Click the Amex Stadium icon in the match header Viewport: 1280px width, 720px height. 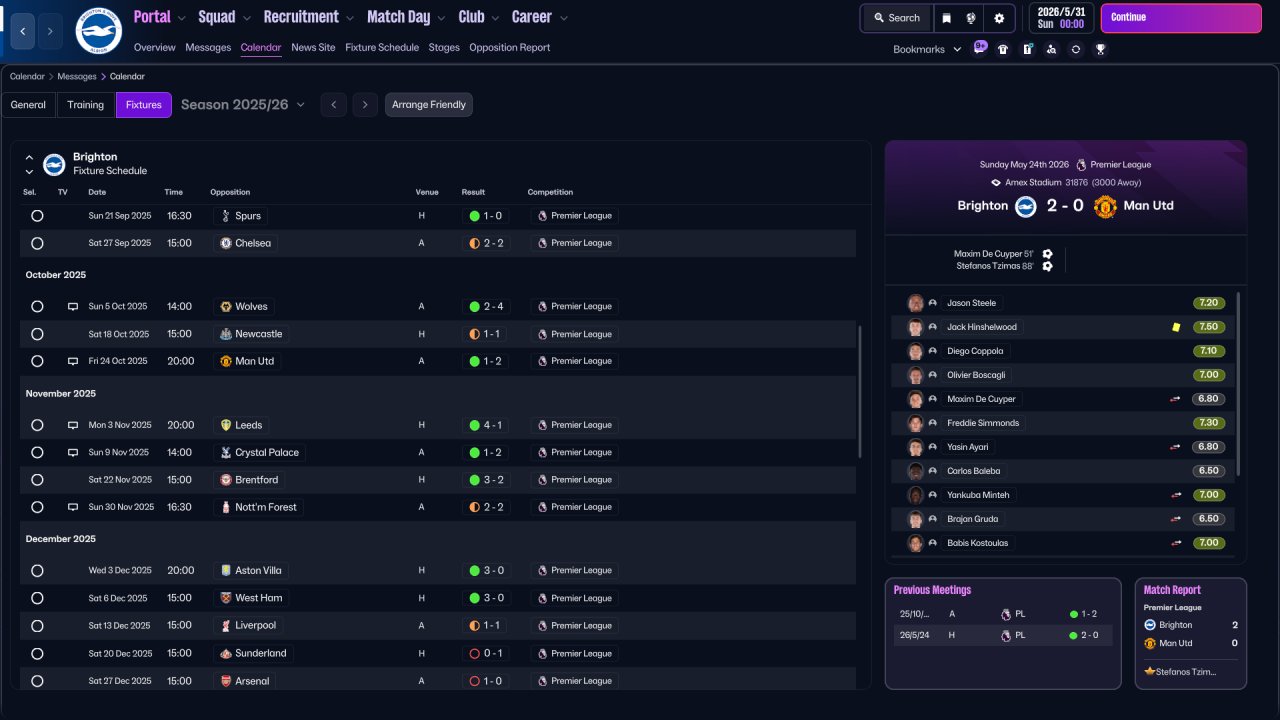(996, 183)
